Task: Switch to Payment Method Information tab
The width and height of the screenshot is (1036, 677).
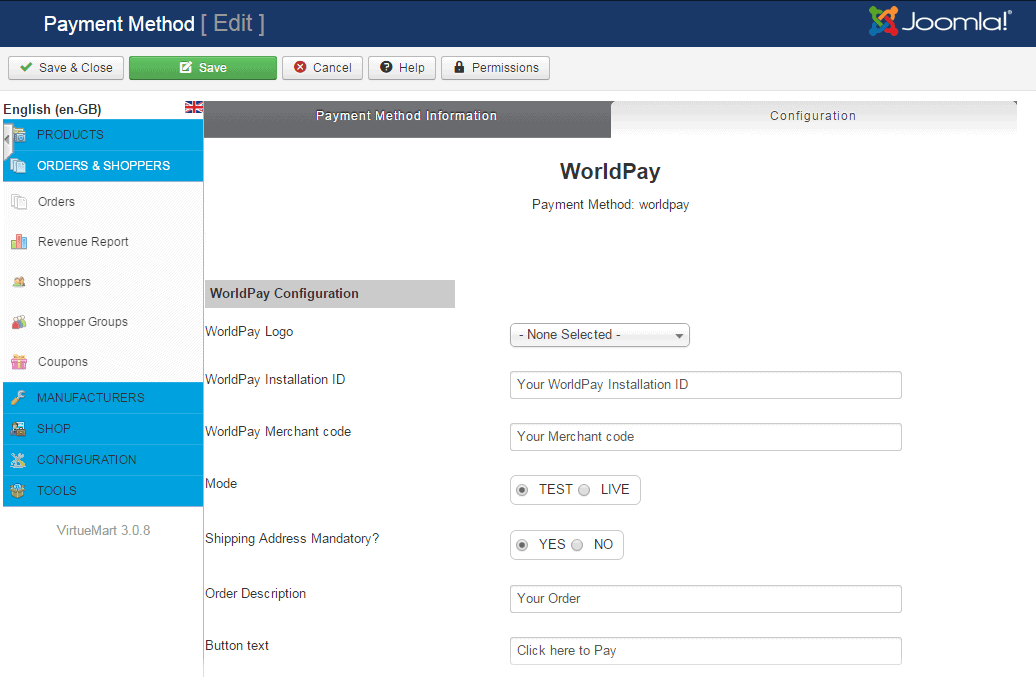Action: coord(407,119)
